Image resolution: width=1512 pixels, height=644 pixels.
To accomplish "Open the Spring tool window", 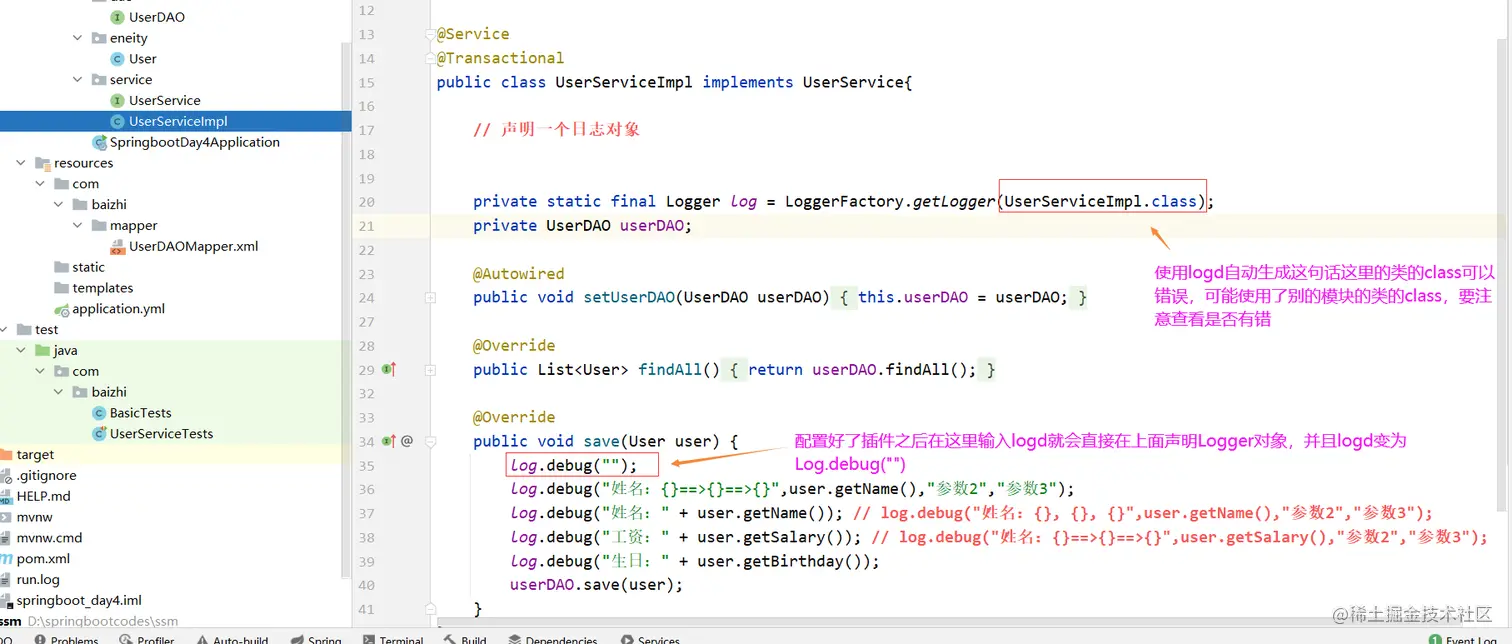I will point(316,639).
